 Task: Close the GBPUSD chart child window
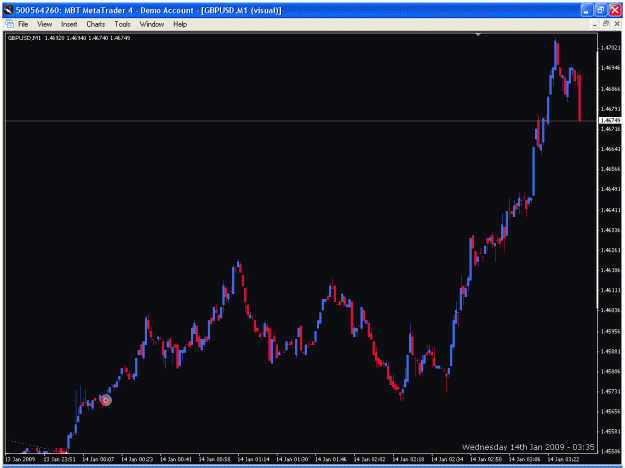click(x=616, y=24)
